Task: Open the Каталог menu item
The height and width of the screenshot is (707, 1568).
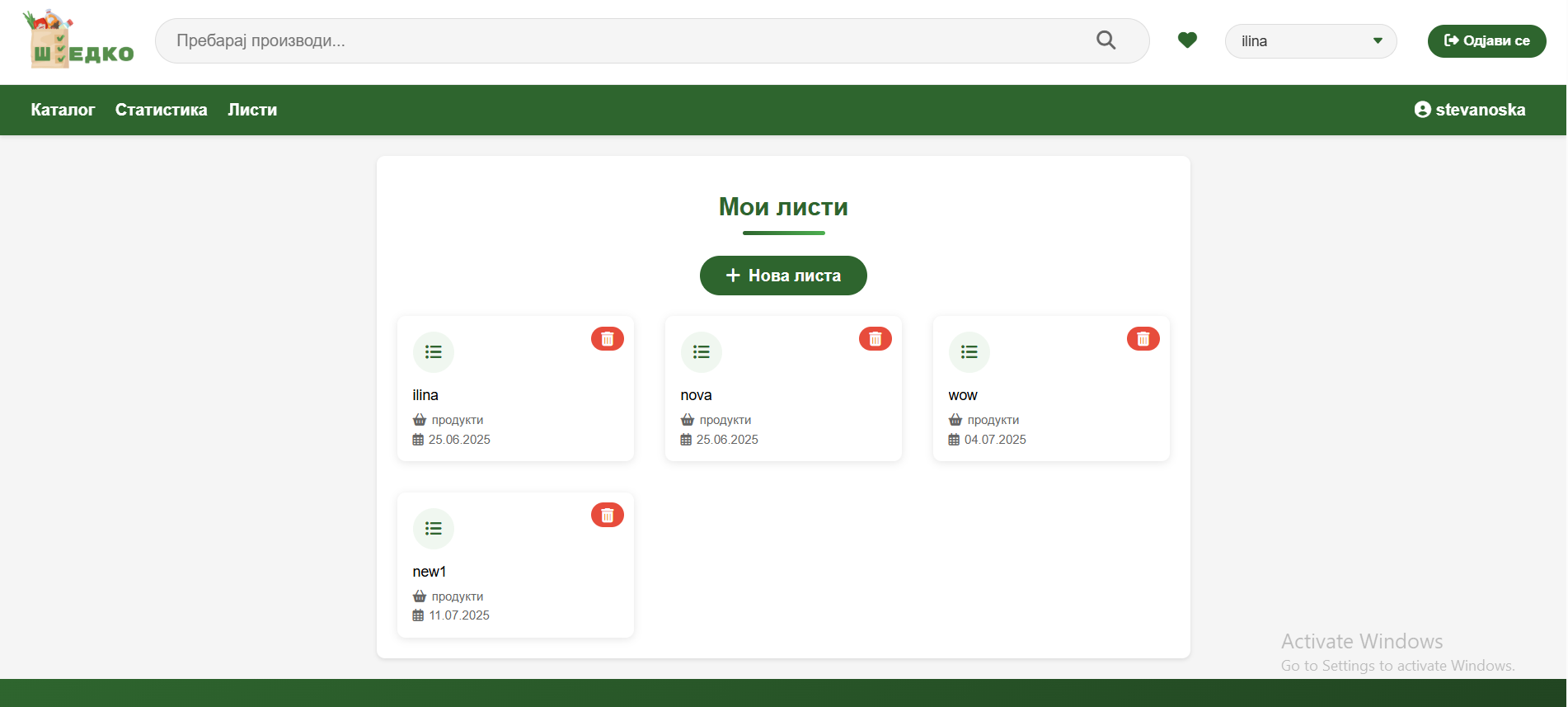Action: (x=63, y=110)
